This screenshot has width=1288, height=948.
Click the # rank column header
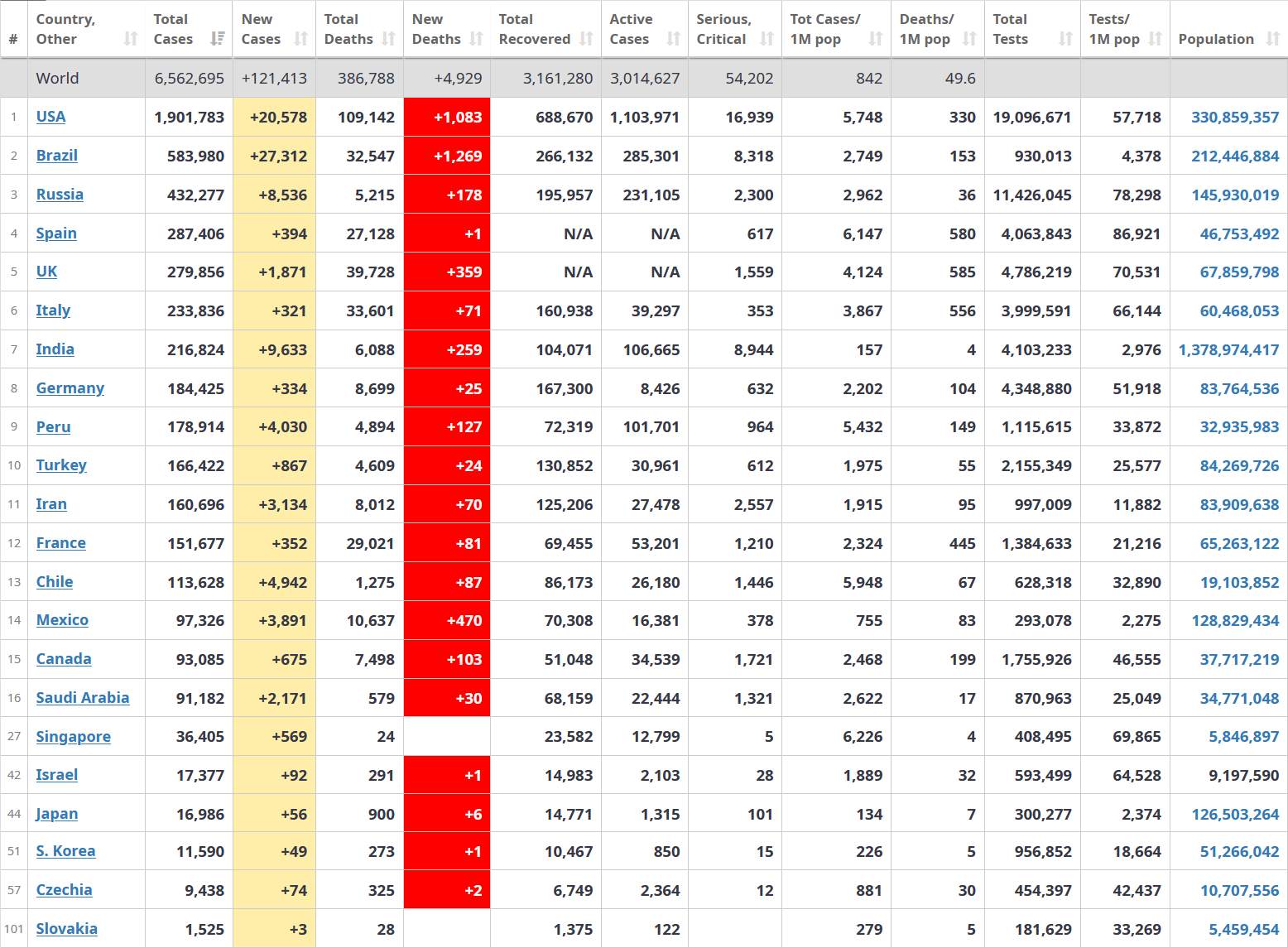pyautogui.click(x=13, y=39)
